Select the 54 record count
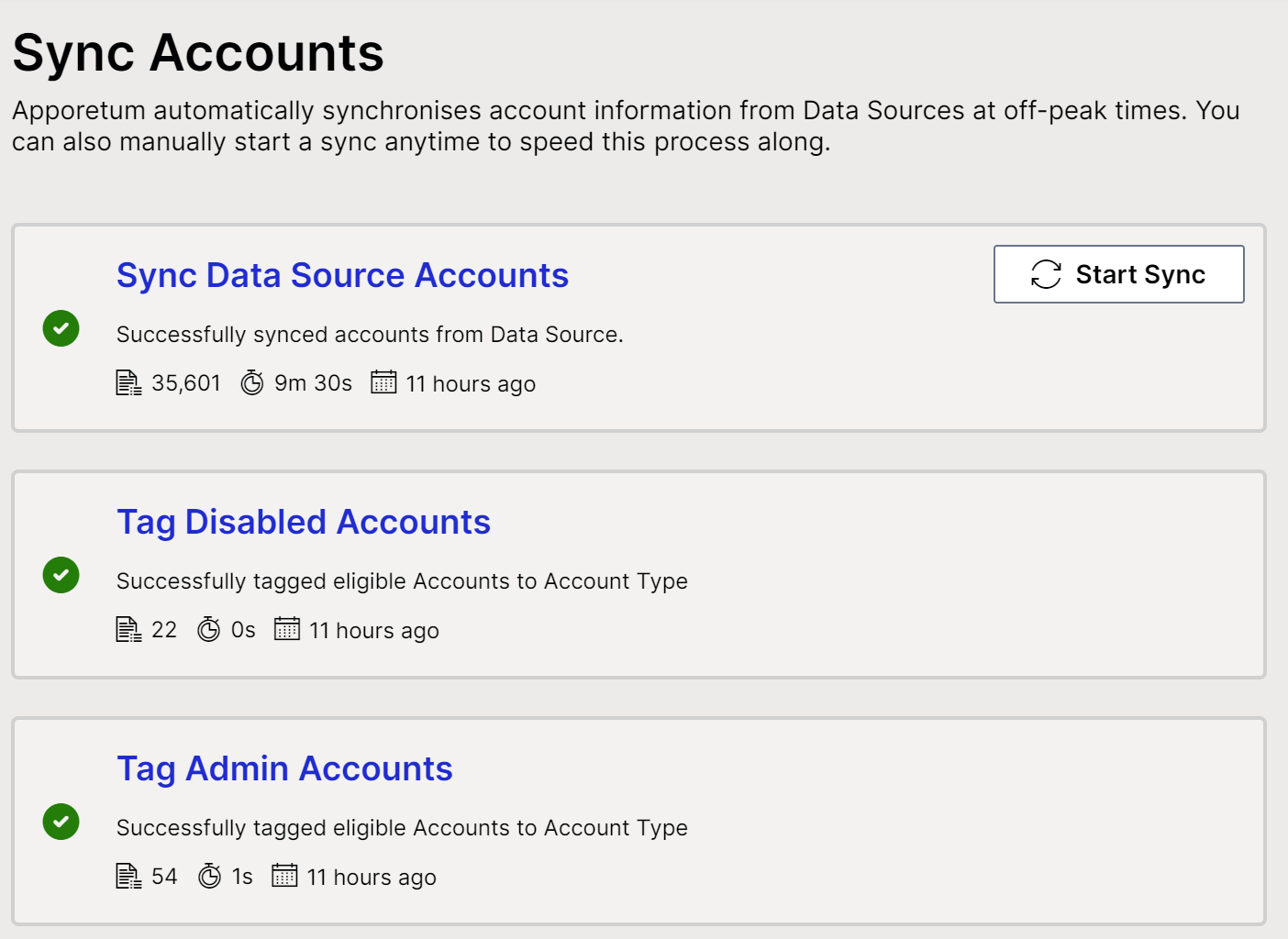This screenshot has width=1288, height=939. tap(164, 877)
